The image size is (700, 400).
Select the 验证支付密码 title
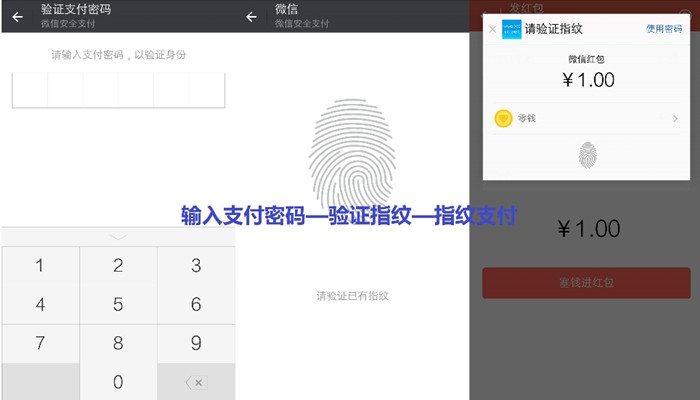(76, 9)
